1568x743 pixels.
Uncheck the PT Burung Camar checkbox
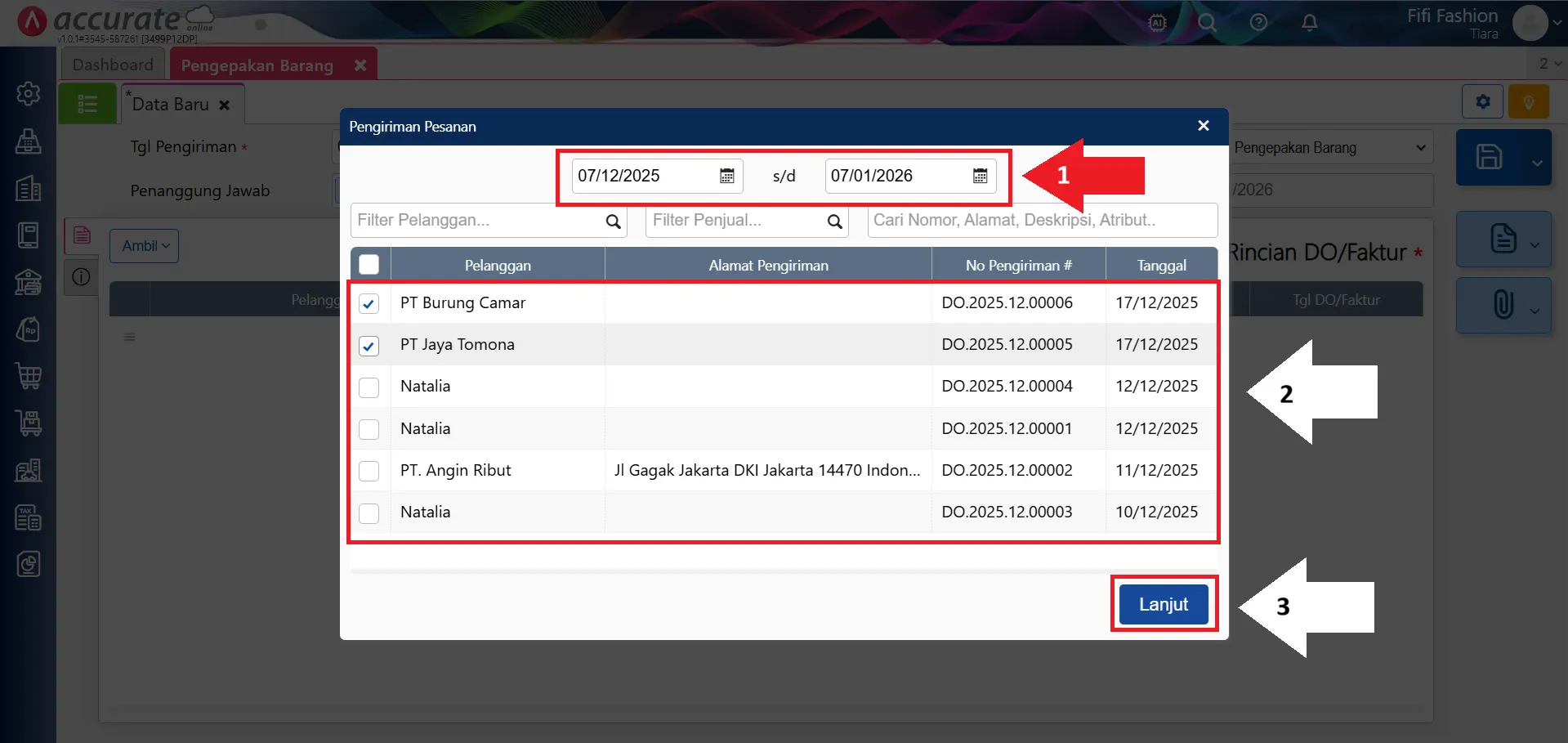(x=369, y=303)
